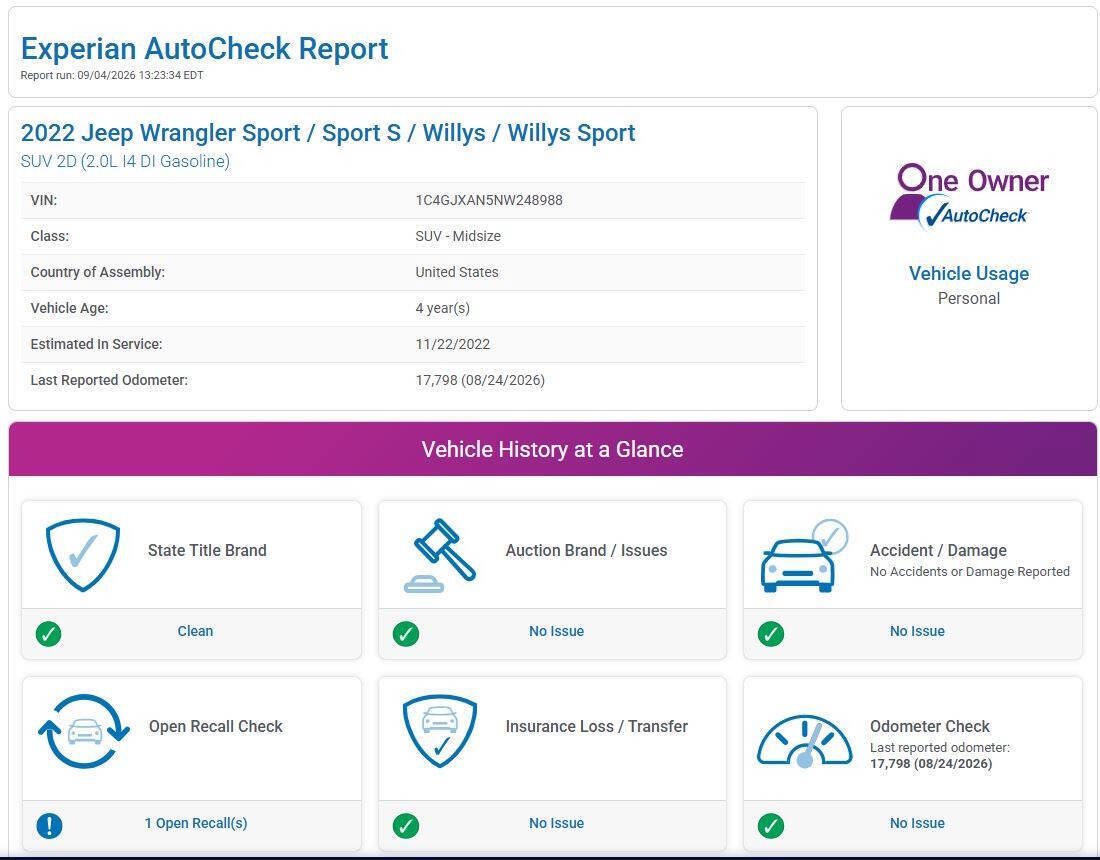Click the State Title Brand label

coord(207,550)
